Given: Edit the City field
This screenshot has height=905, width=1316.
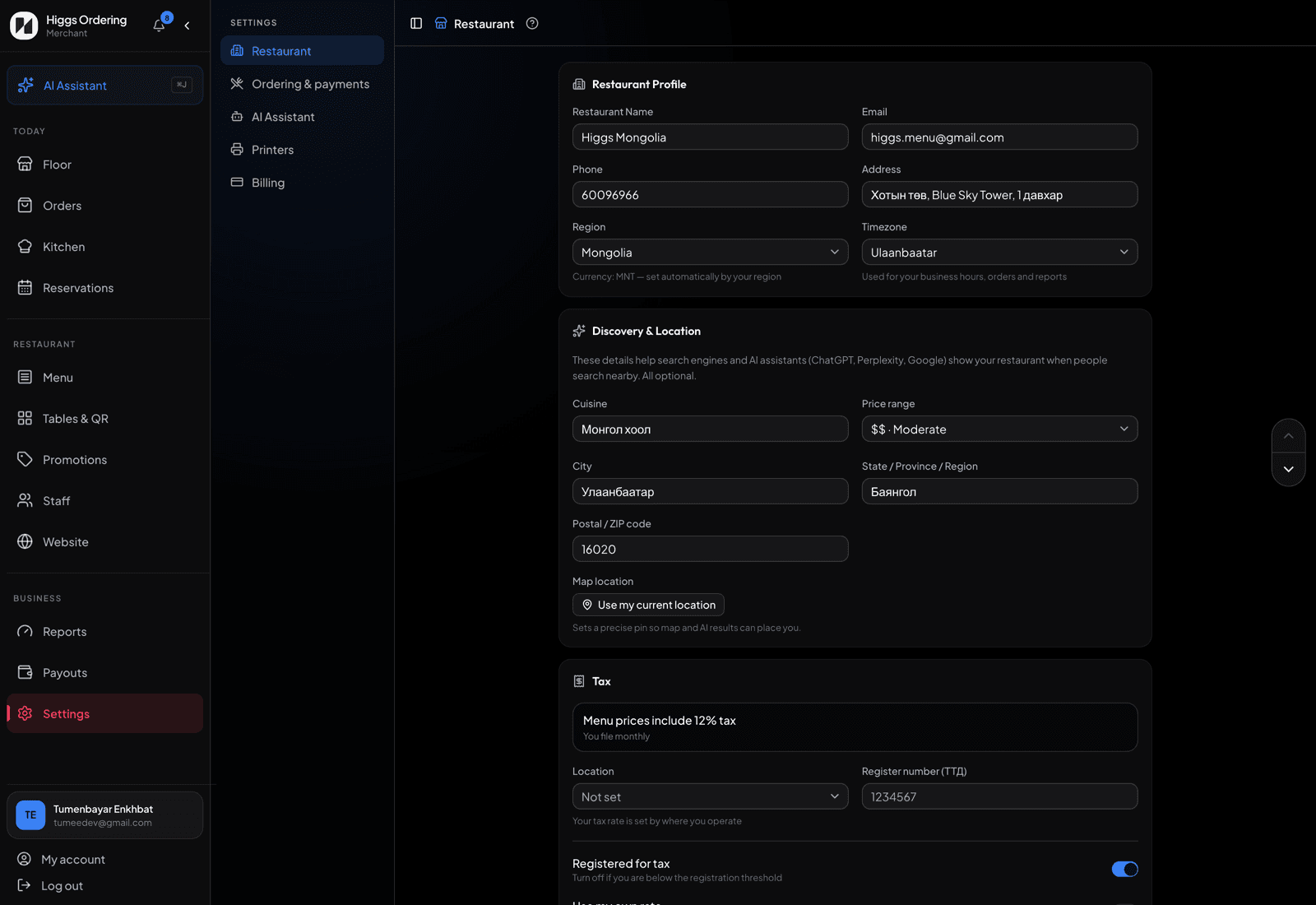Looking at the screenshot, I should 710,492.
